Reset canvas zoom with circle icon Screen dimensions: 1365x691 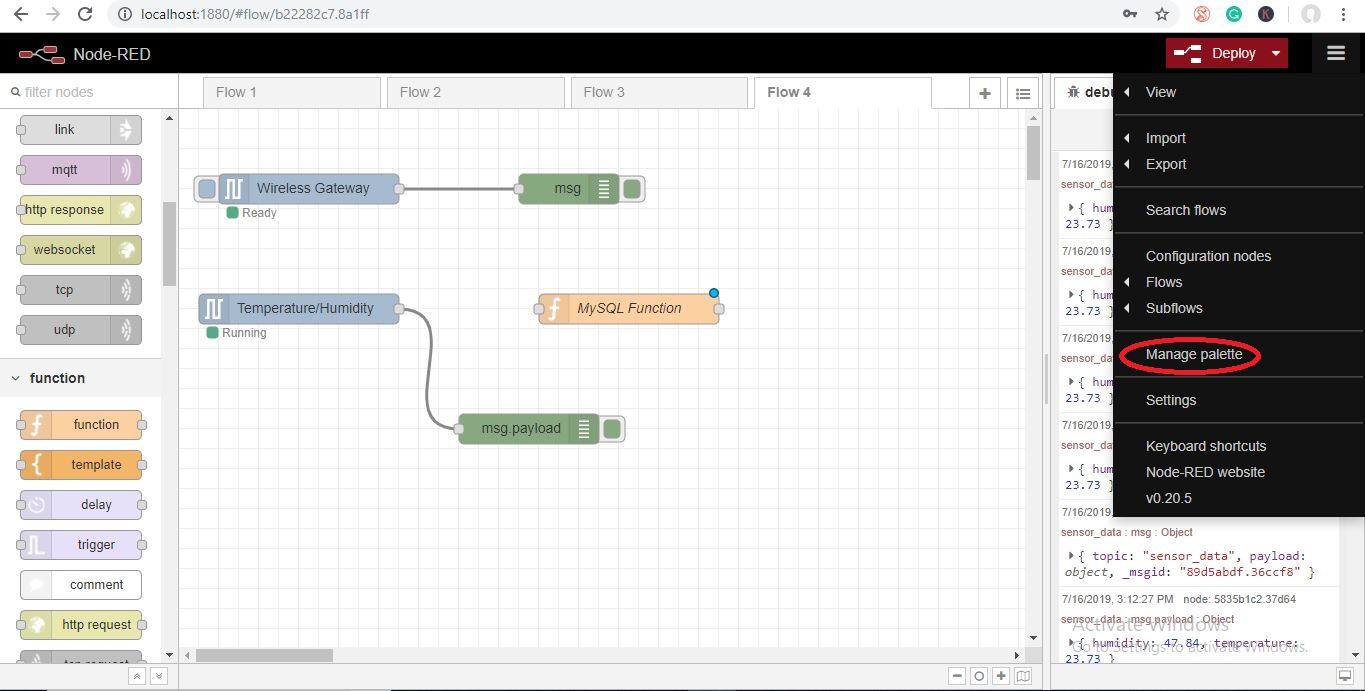[x=980, y=676]
